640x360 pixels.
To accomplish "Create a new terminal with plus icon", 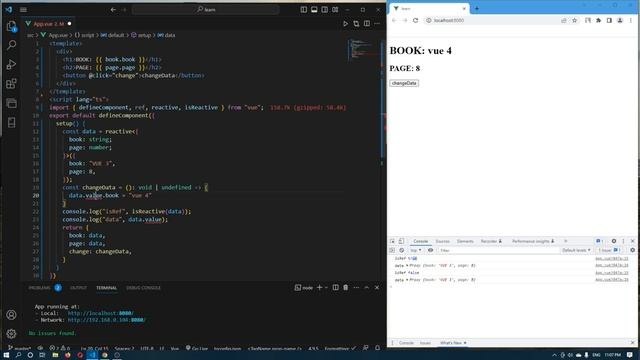I will [x=320, y=287].
